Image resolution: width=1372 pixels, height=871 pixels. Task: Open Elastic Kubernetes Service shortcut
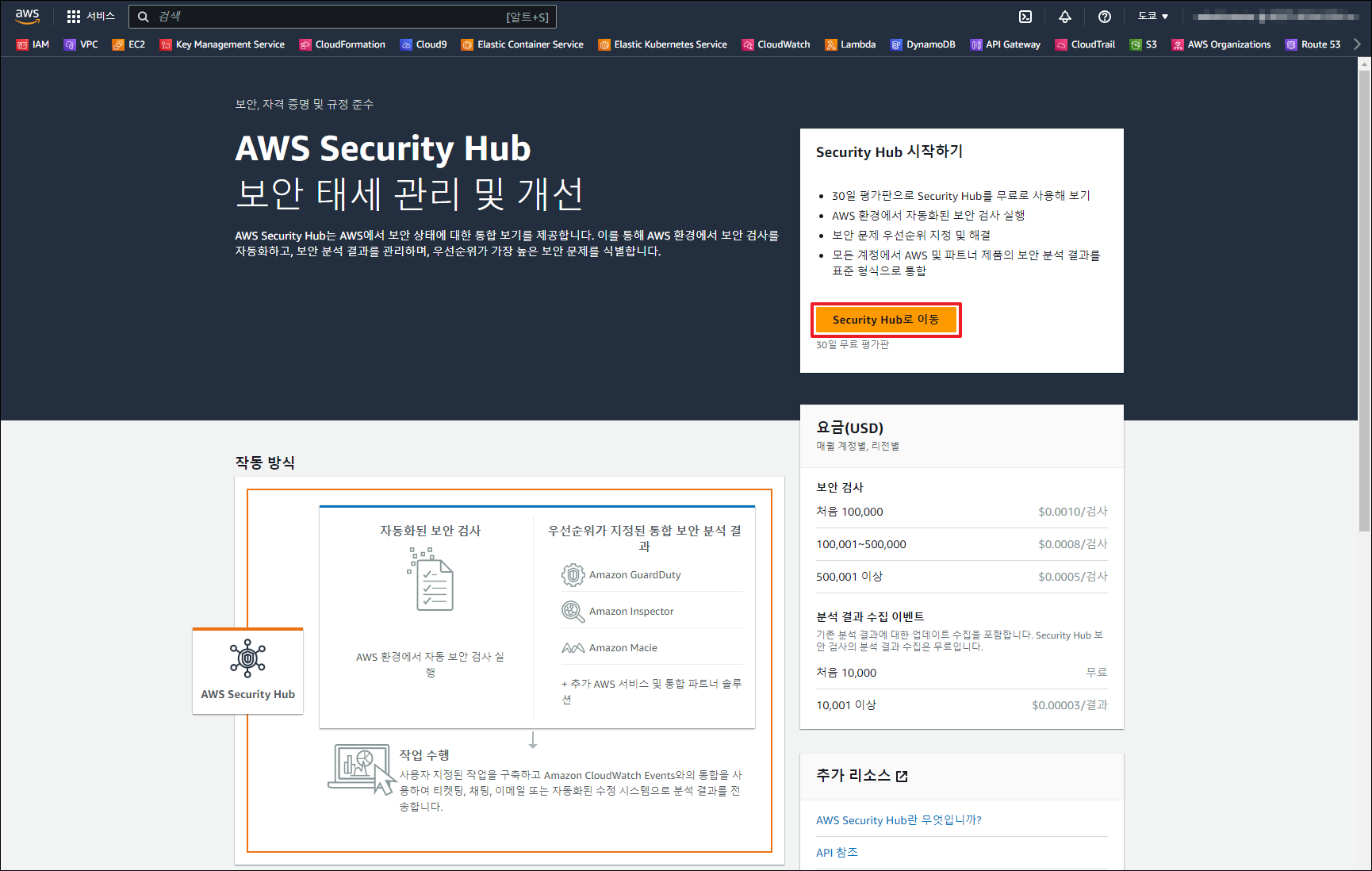tap(662, 44)
